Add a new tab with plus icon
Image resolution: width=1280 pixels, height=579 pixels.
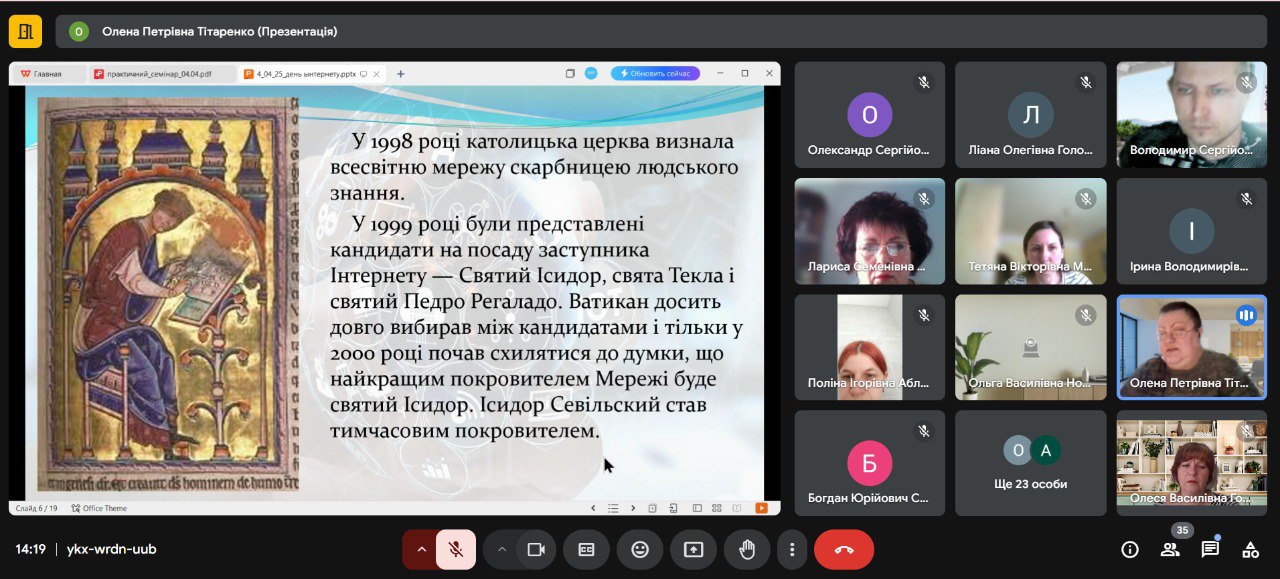point(401,74)
